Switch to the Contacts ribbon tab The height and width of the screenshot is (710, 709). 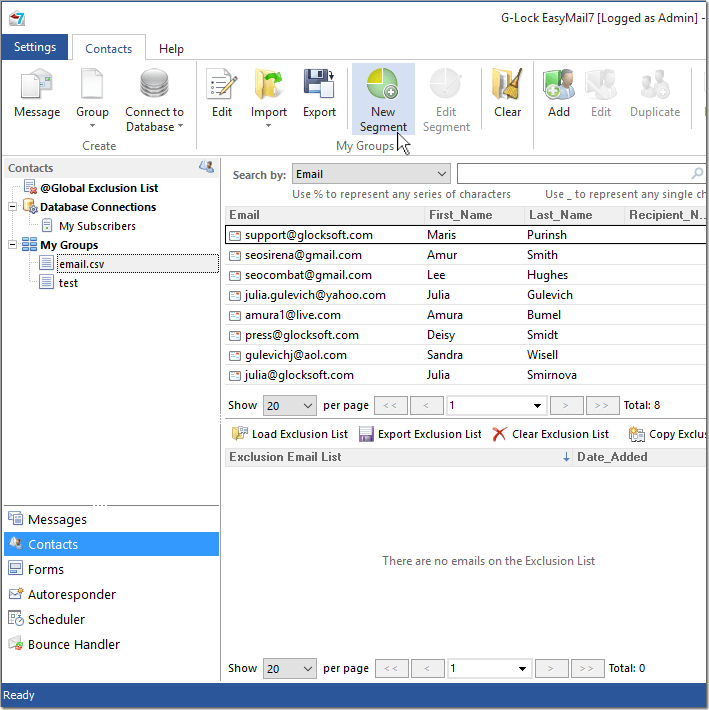(x=109, y=48)
